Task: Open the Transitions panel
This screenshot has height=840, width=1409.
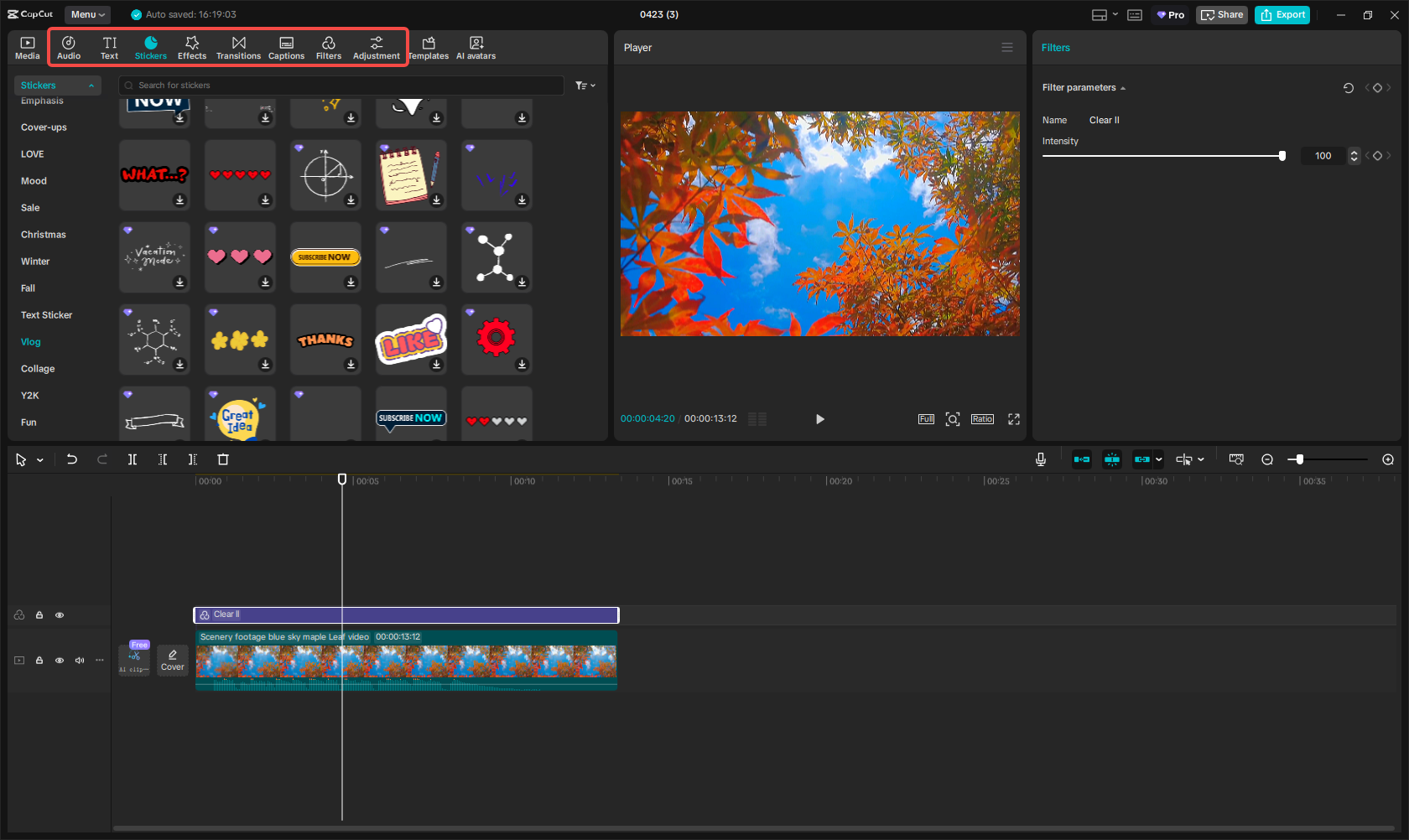Action: coord(238,46)
